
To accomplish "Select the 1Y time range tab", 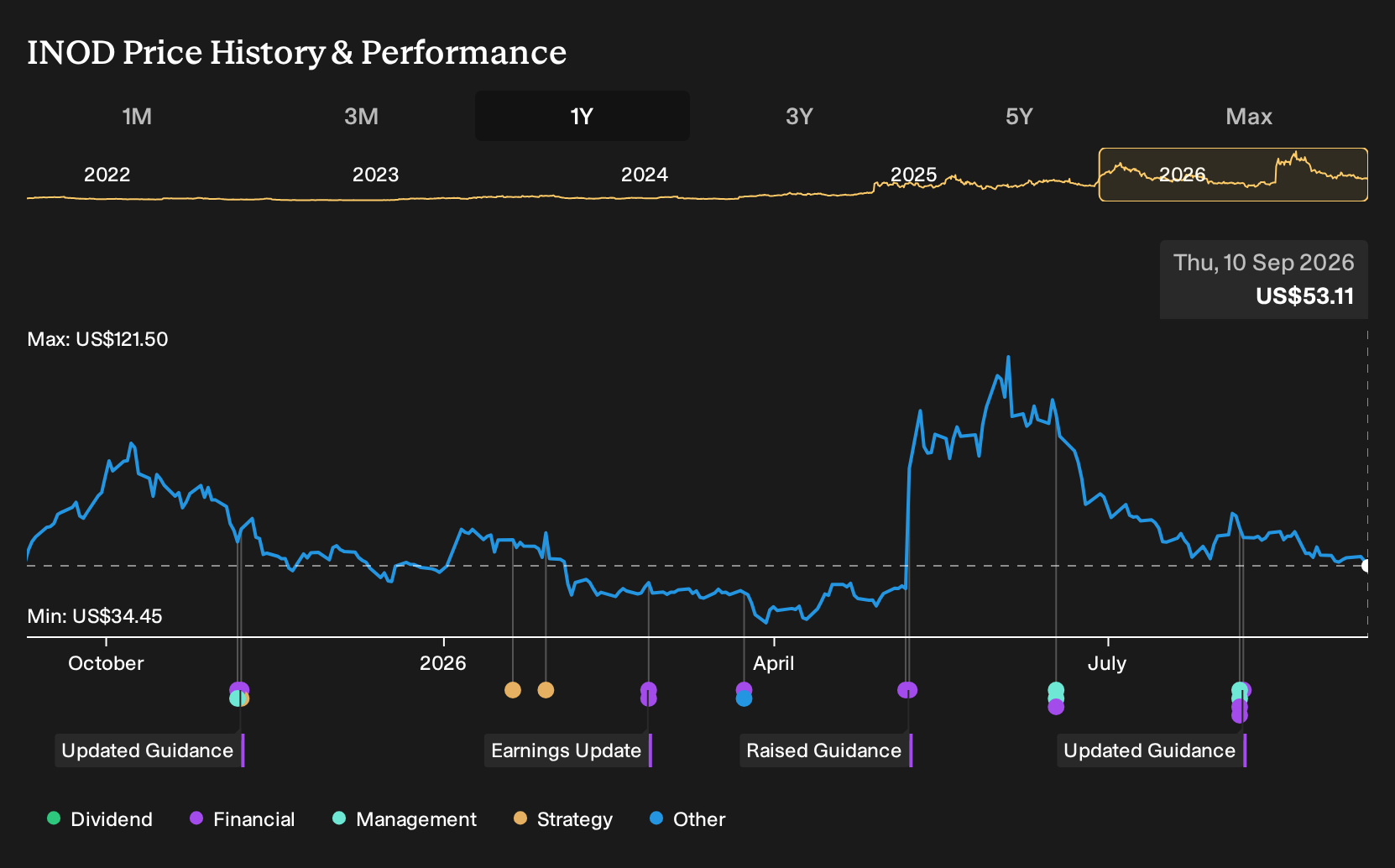I will point(583,116).
